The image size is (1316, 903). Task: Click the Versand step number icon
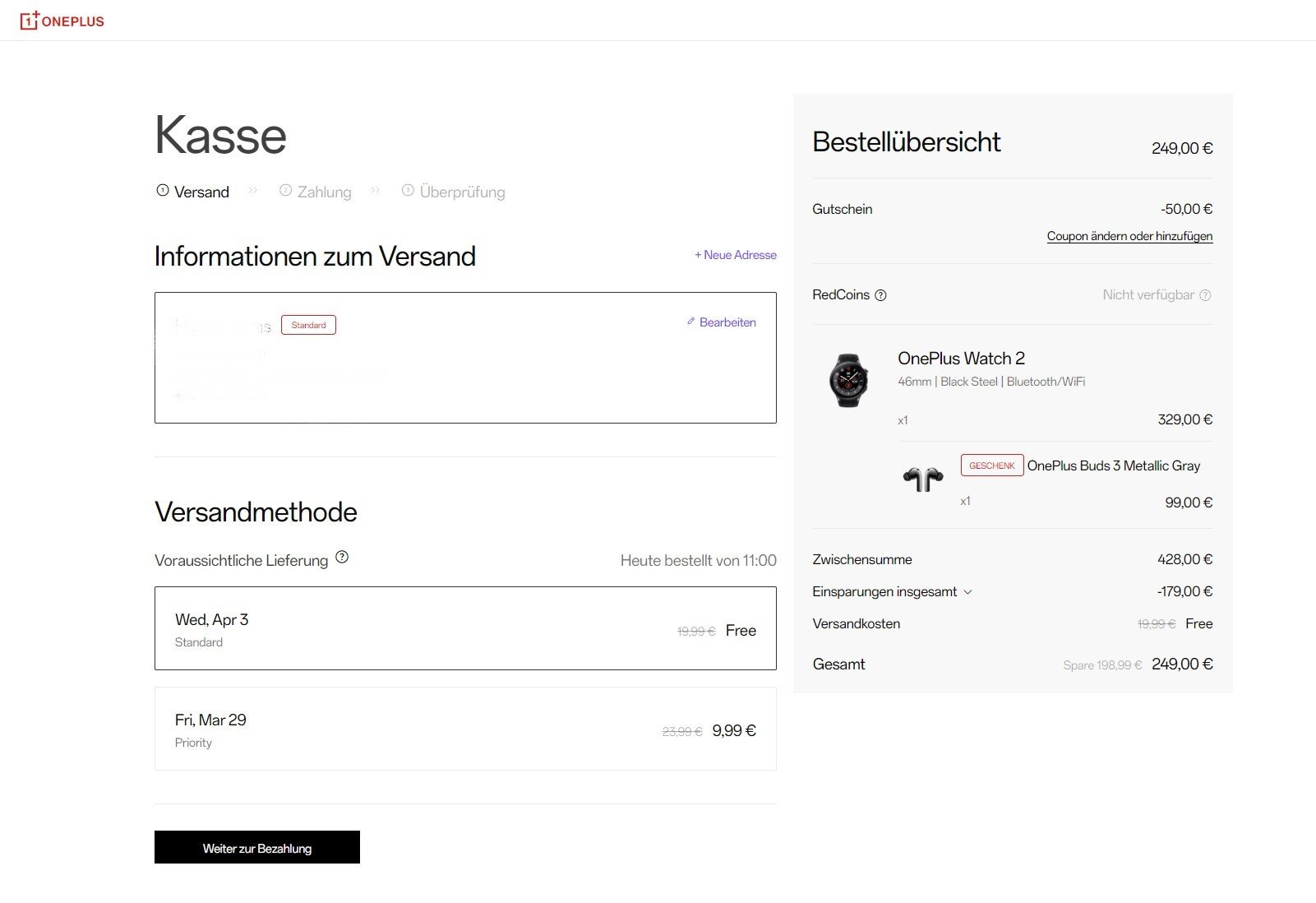click(163, 191)
